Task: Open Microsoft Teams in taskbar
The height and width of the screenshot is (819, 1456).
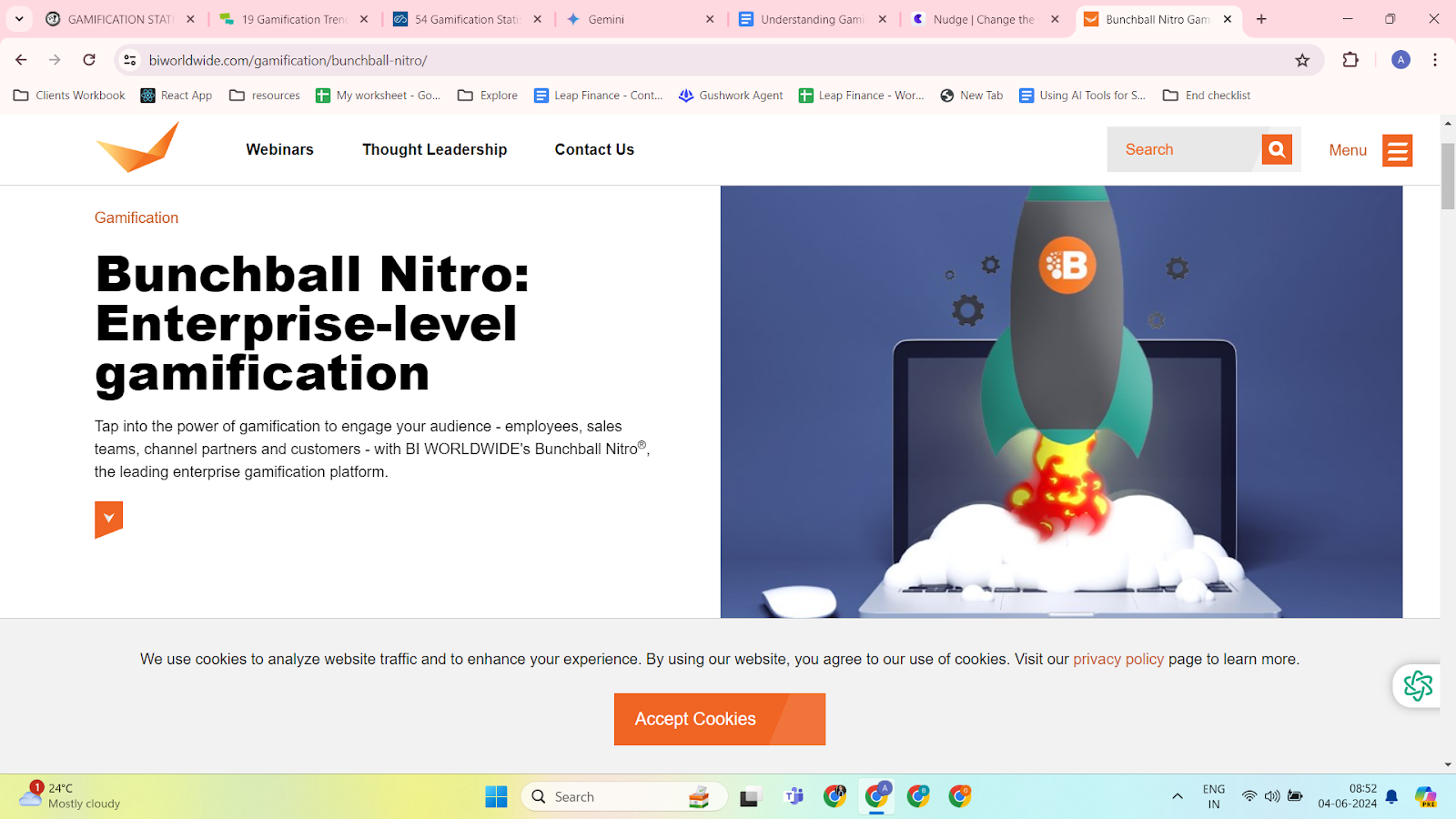Action: 794,796
